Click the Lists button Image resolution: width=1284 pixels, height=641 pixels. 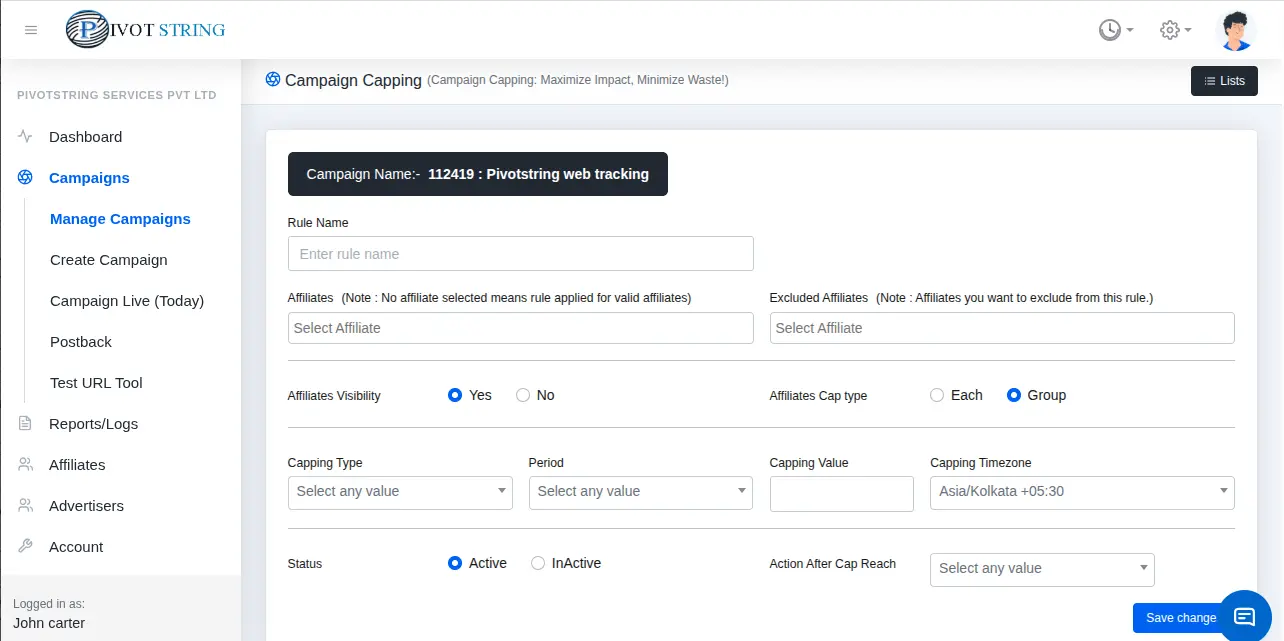click(1224, 81)
